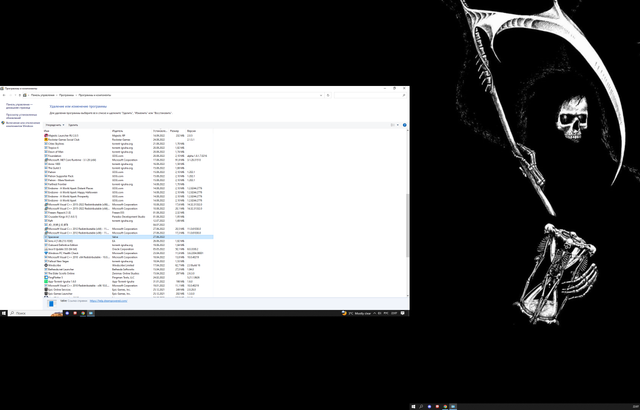Image resolution: width=640 pixels, height=410 pixels.
Task: Sort by the Installed On column header
Action: pyautogui.click(x=160, y=131)
